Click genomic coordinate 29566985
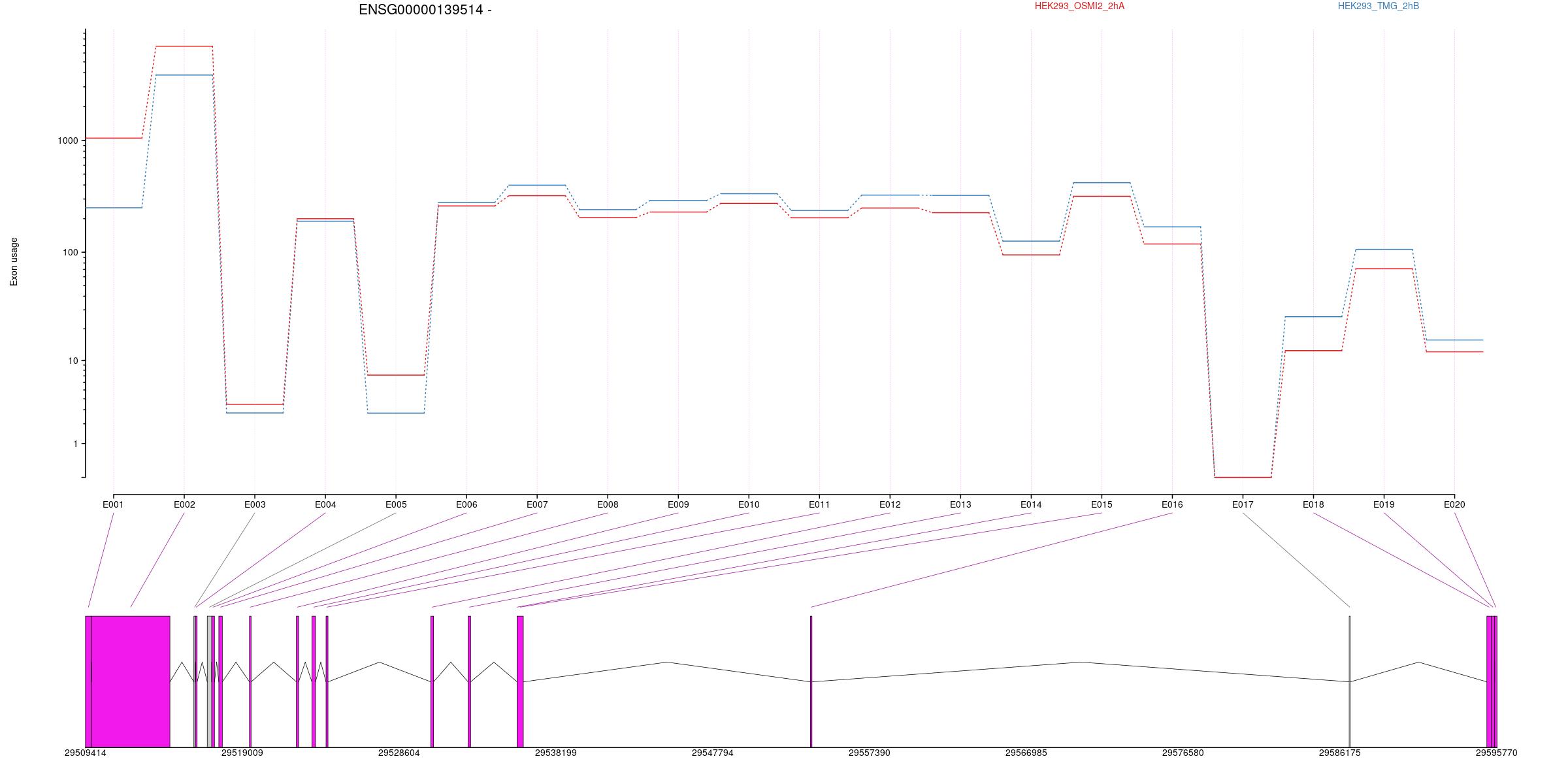1568x784 pixels. 1026,753
